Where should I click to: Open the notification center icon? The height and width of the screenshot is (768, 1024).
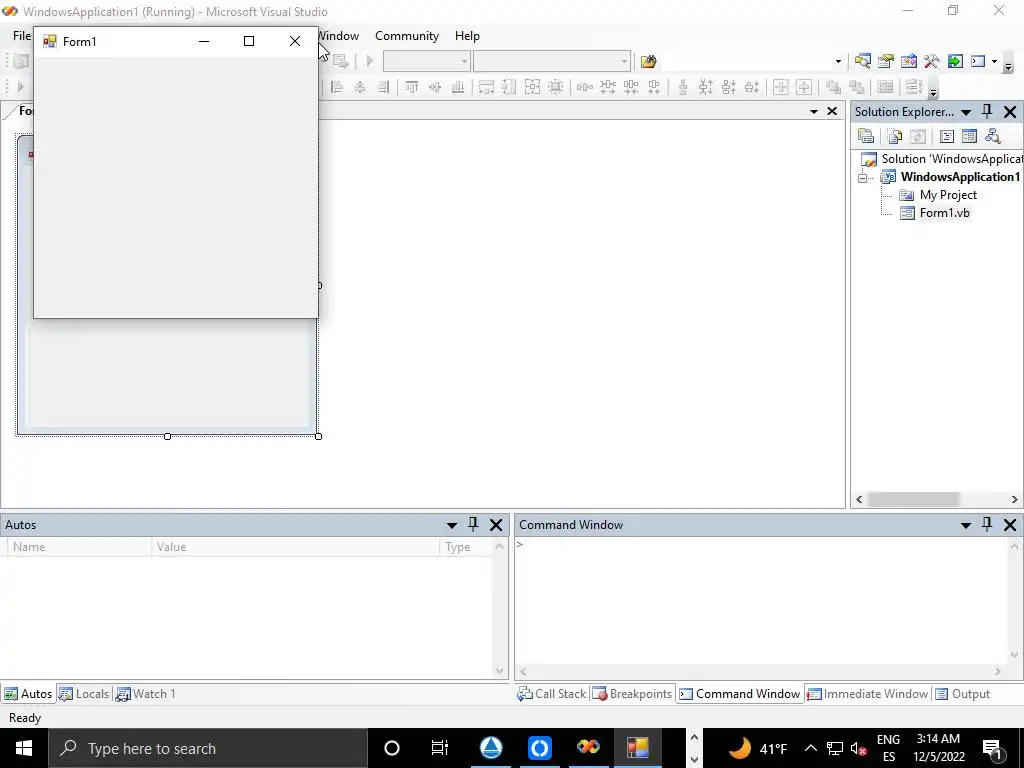(991, 748)
